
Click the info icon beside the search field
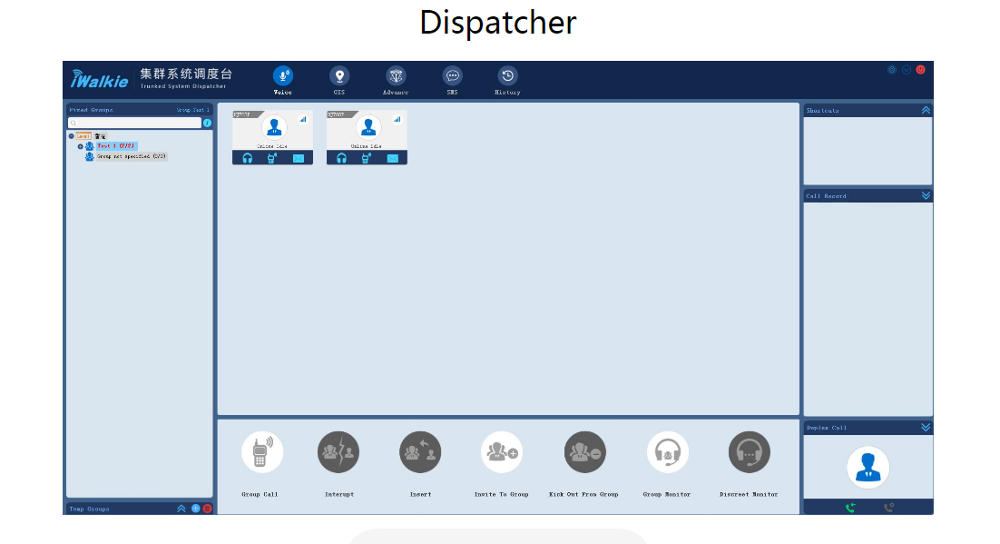click(207, 122)
